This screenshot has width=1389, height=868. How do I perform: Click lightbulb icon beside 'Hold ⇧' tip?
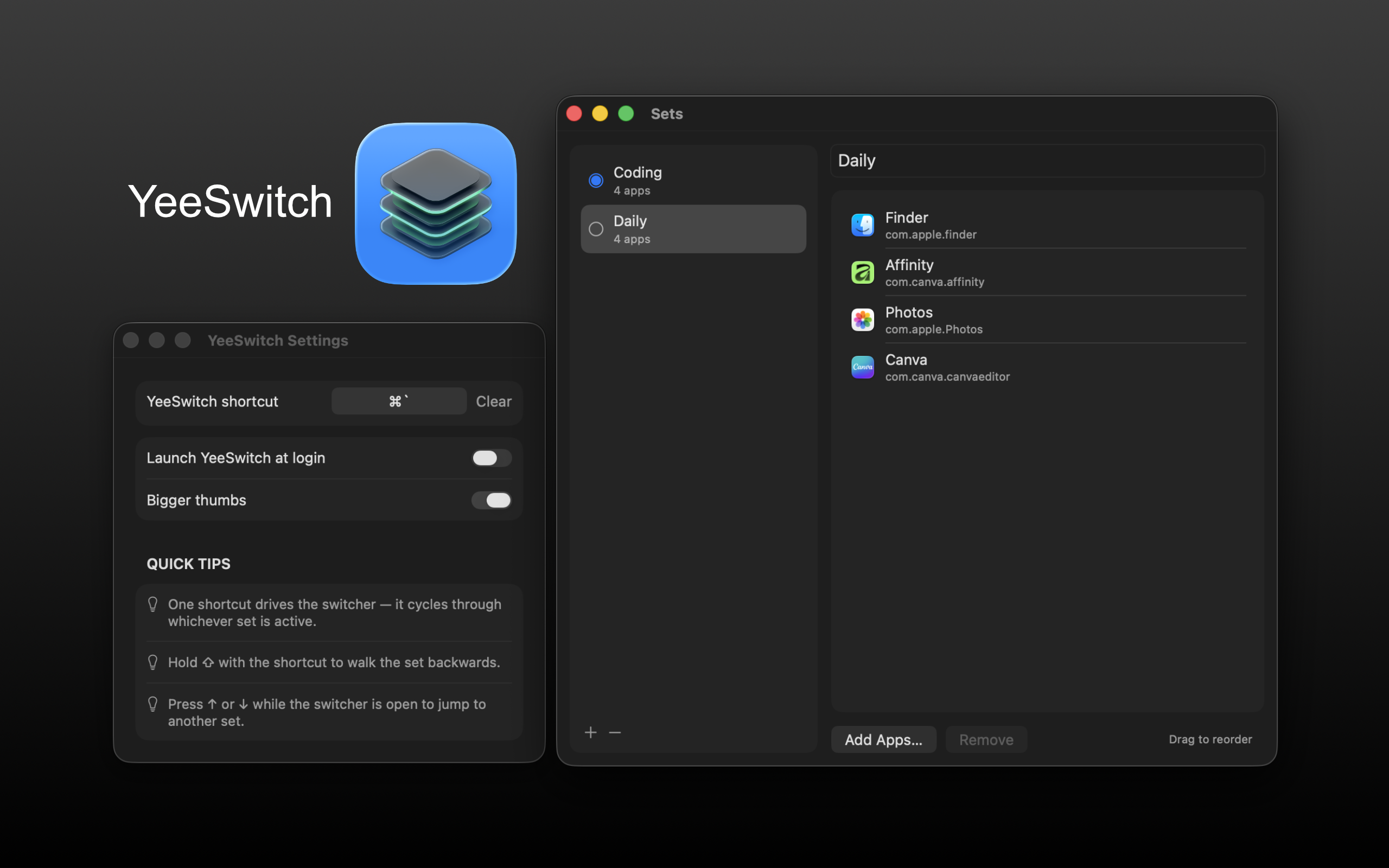coord(152,662)
